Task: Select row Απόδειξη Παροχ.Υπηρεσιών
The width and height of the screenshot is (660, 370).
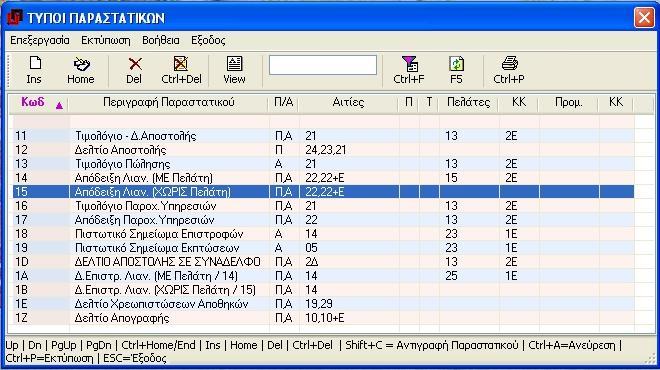Action: point(323,220)
